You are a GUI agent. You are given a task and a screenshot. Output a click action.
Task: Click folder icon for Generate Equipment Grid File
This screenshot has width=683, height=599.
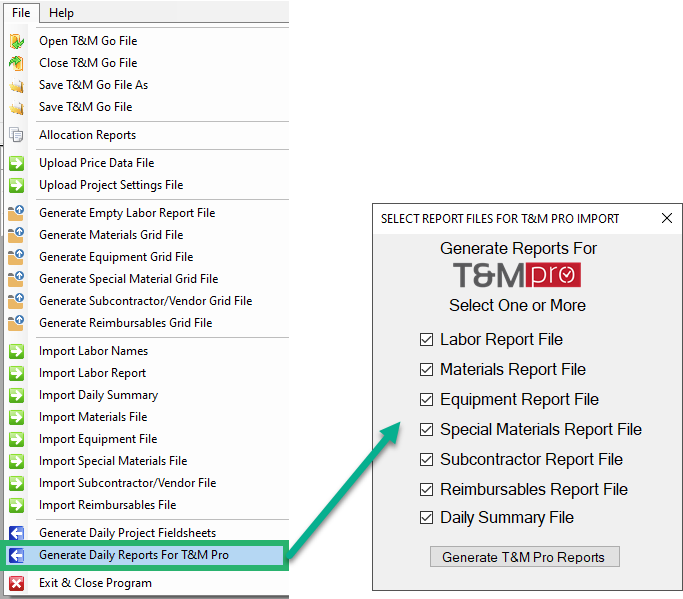pos(17,257)
